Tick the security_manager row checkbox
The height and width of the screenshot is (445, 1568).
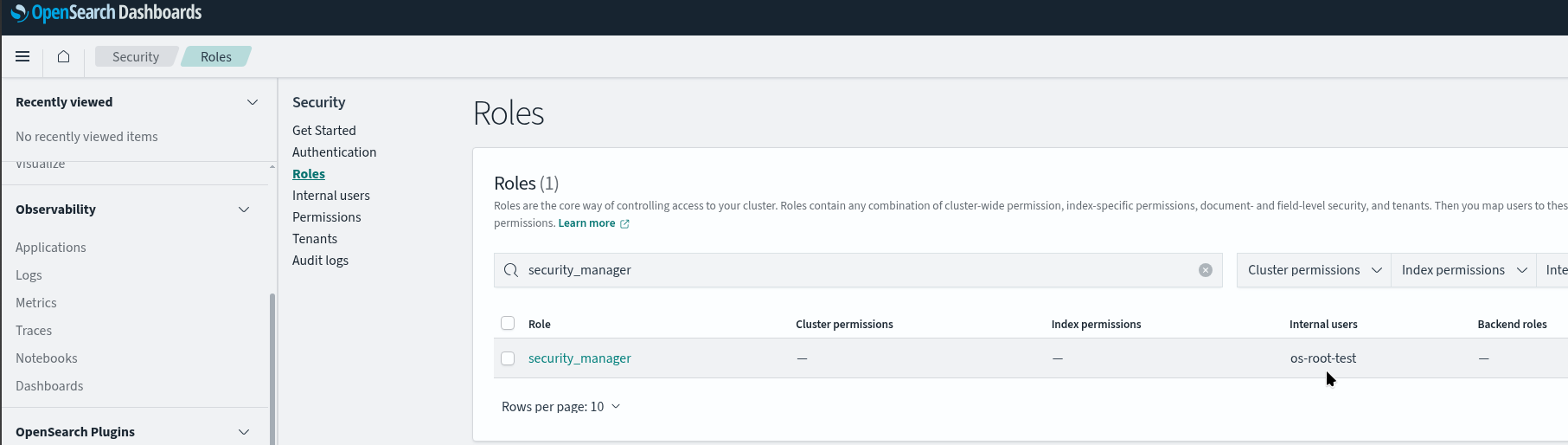point(508,358)
